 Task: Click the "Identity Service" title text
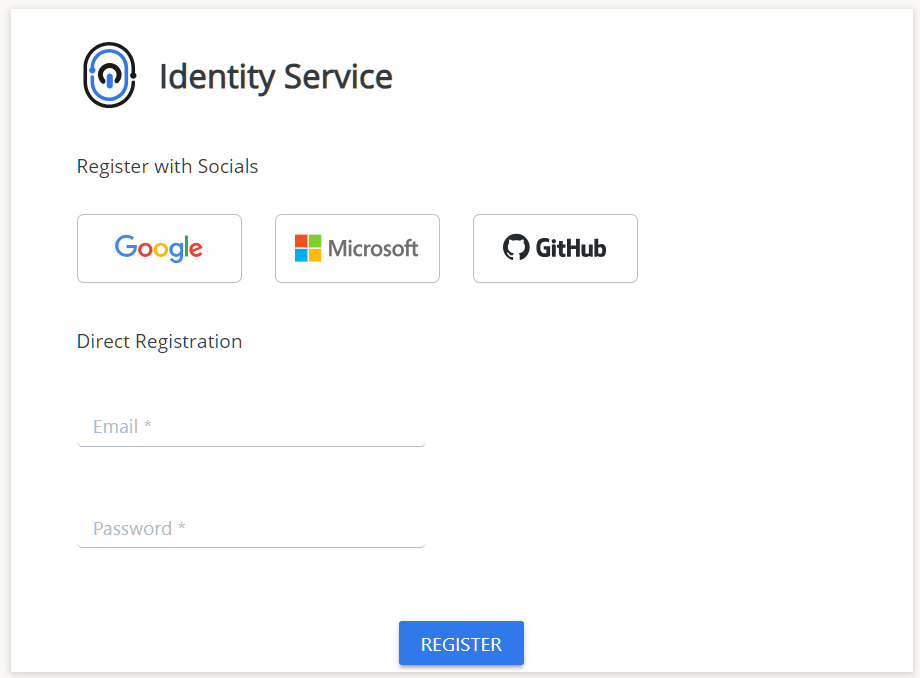(x=276, y=77)
